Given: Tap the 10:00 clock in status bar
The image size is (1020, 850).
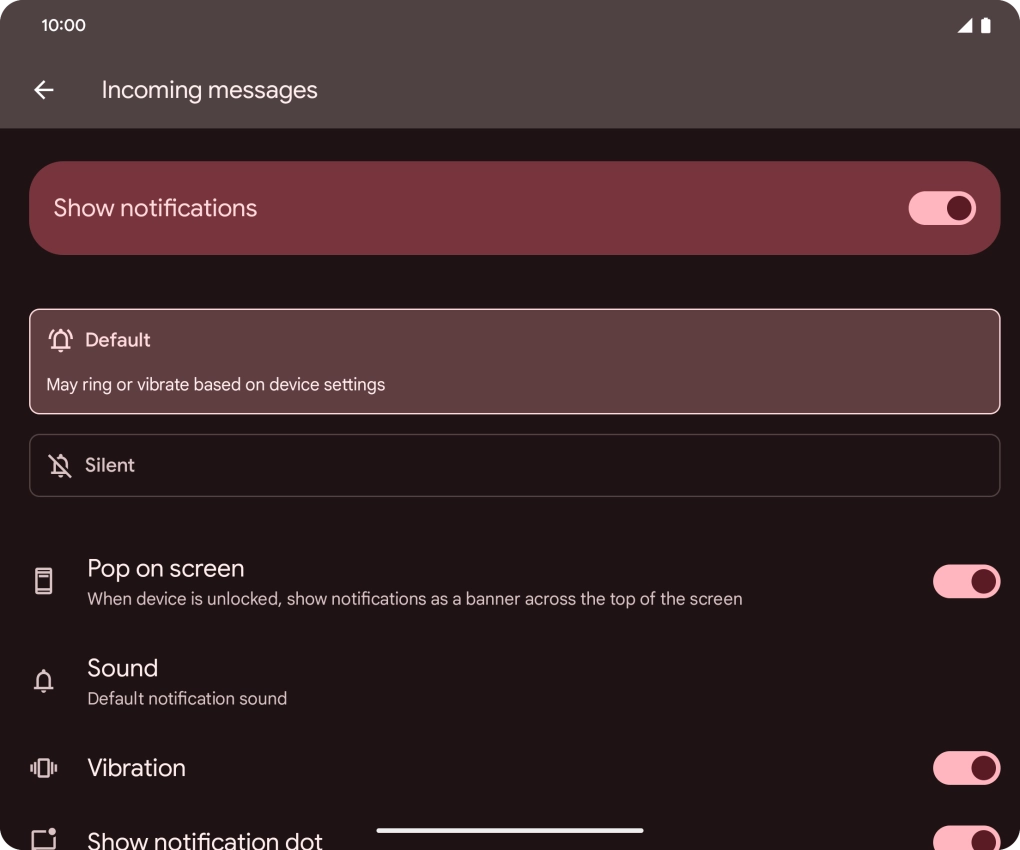Looking at the screenshot, I should 63,26.
